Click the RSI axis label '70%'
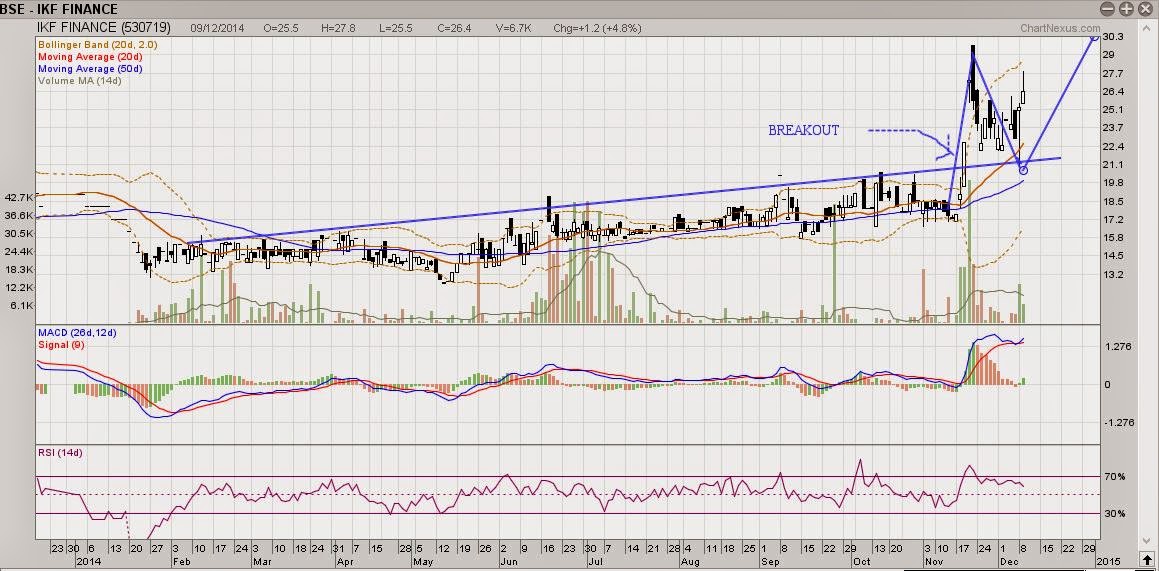Viewport: 1159px width, 571px height. point(1115,477)
